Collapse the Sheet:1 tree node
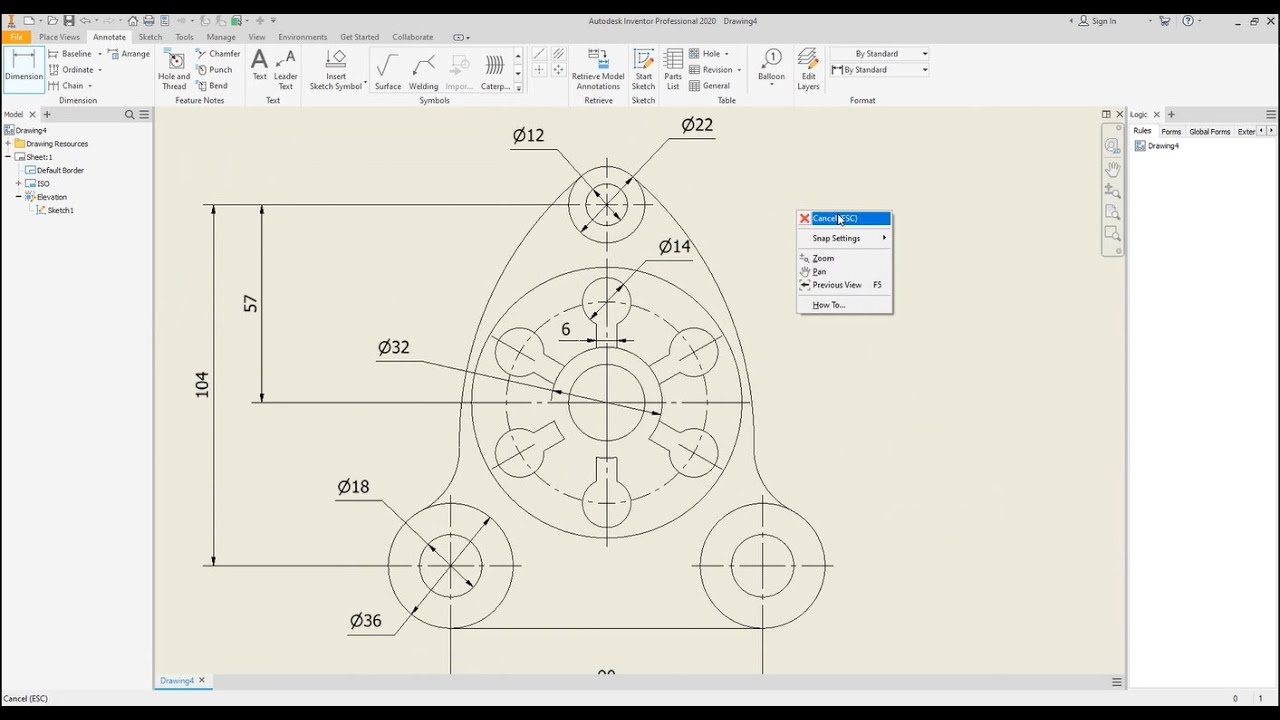This screenshot has height=720, width=1280. click(8, 157)
